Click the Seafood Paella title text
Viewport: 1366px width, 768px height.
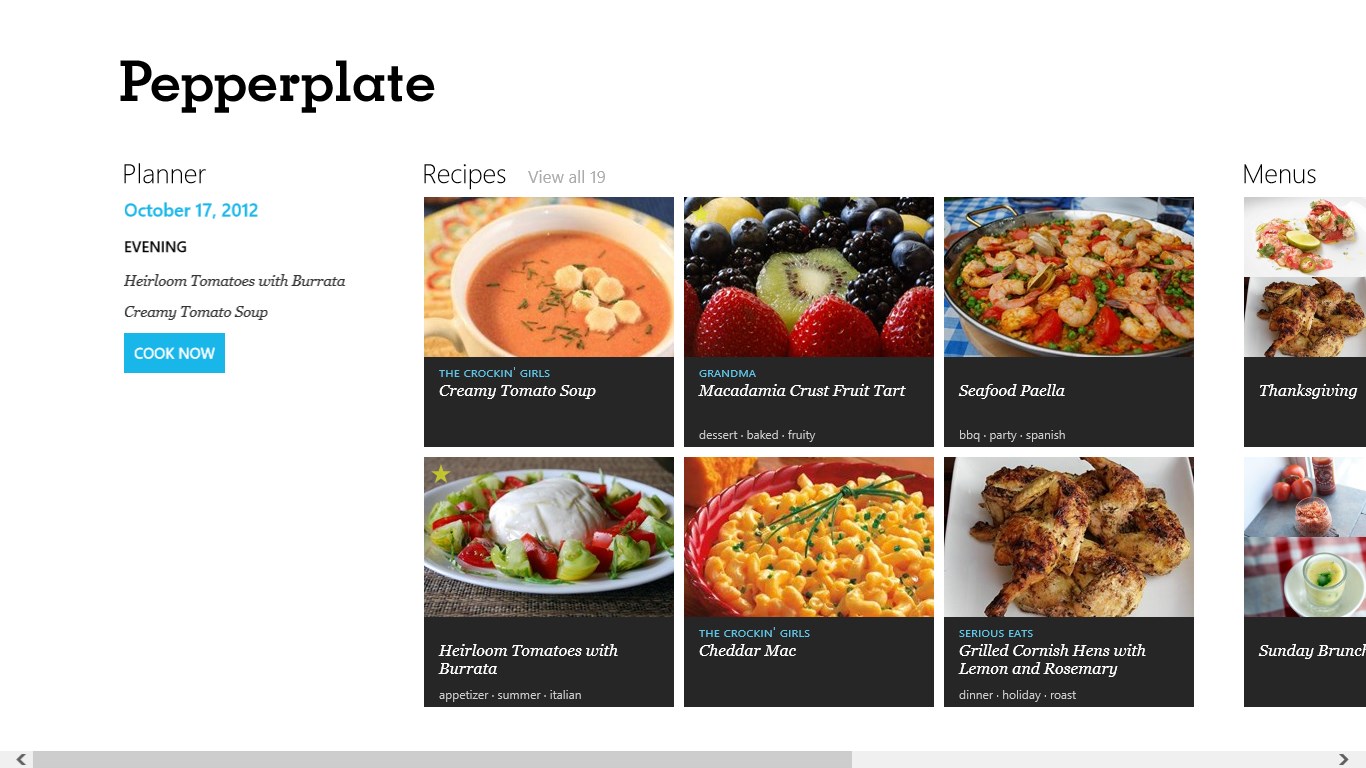pos(1011,391)
